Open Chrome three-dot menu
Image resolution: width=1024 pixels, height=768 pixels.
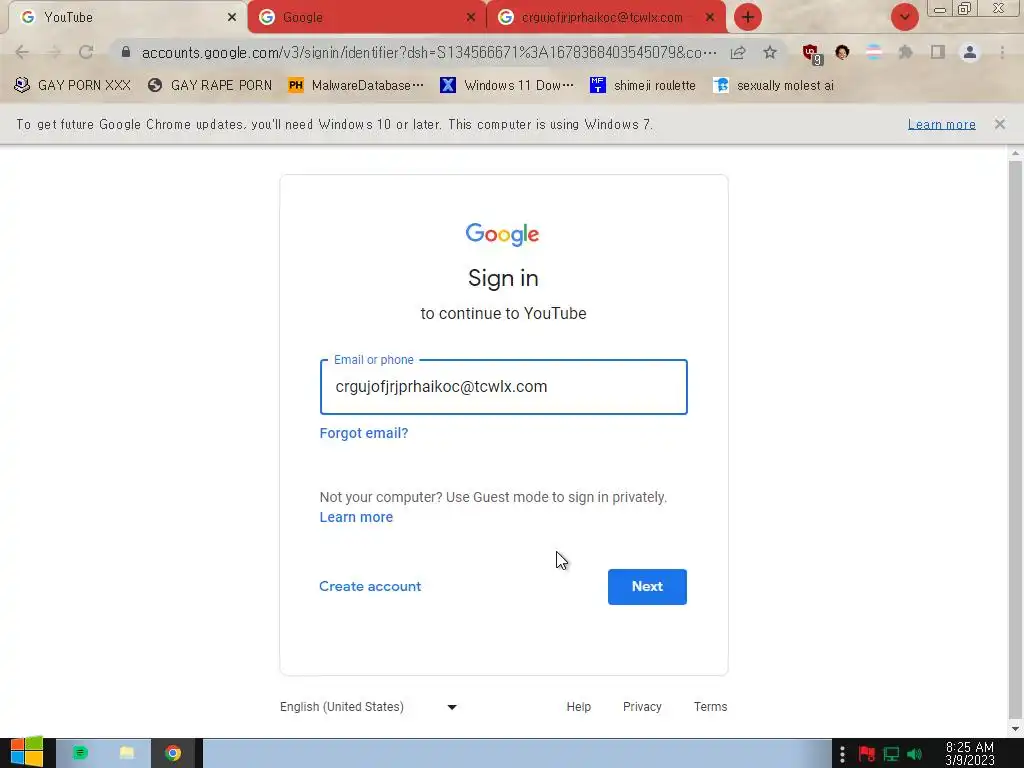pyautogui.click(x=1002, y=52)
